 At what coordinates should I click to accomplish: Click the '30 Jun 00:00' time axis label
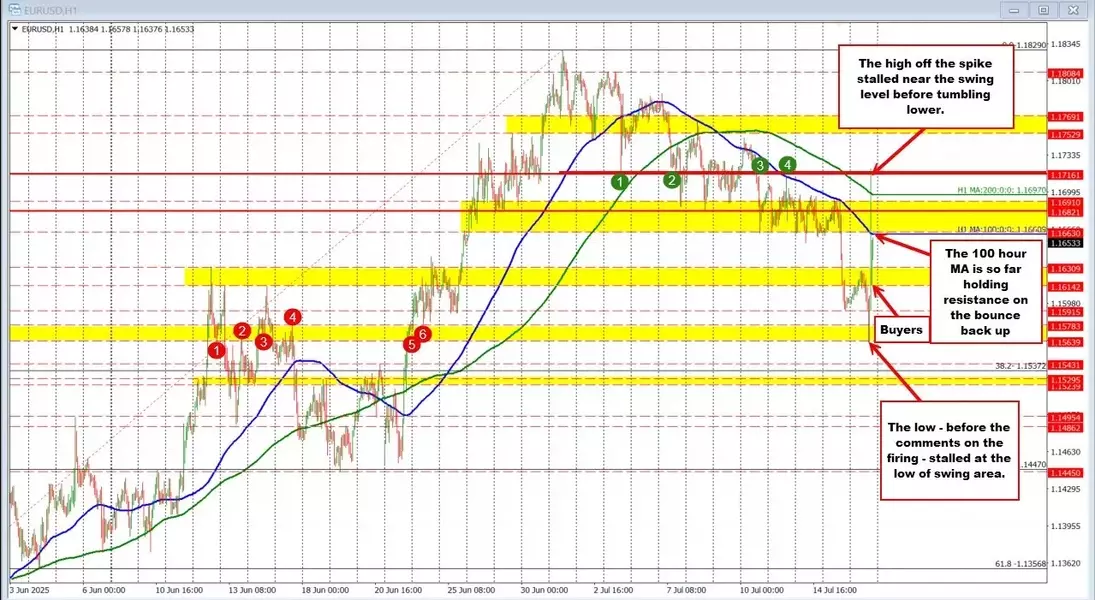(x=546, y=590)
